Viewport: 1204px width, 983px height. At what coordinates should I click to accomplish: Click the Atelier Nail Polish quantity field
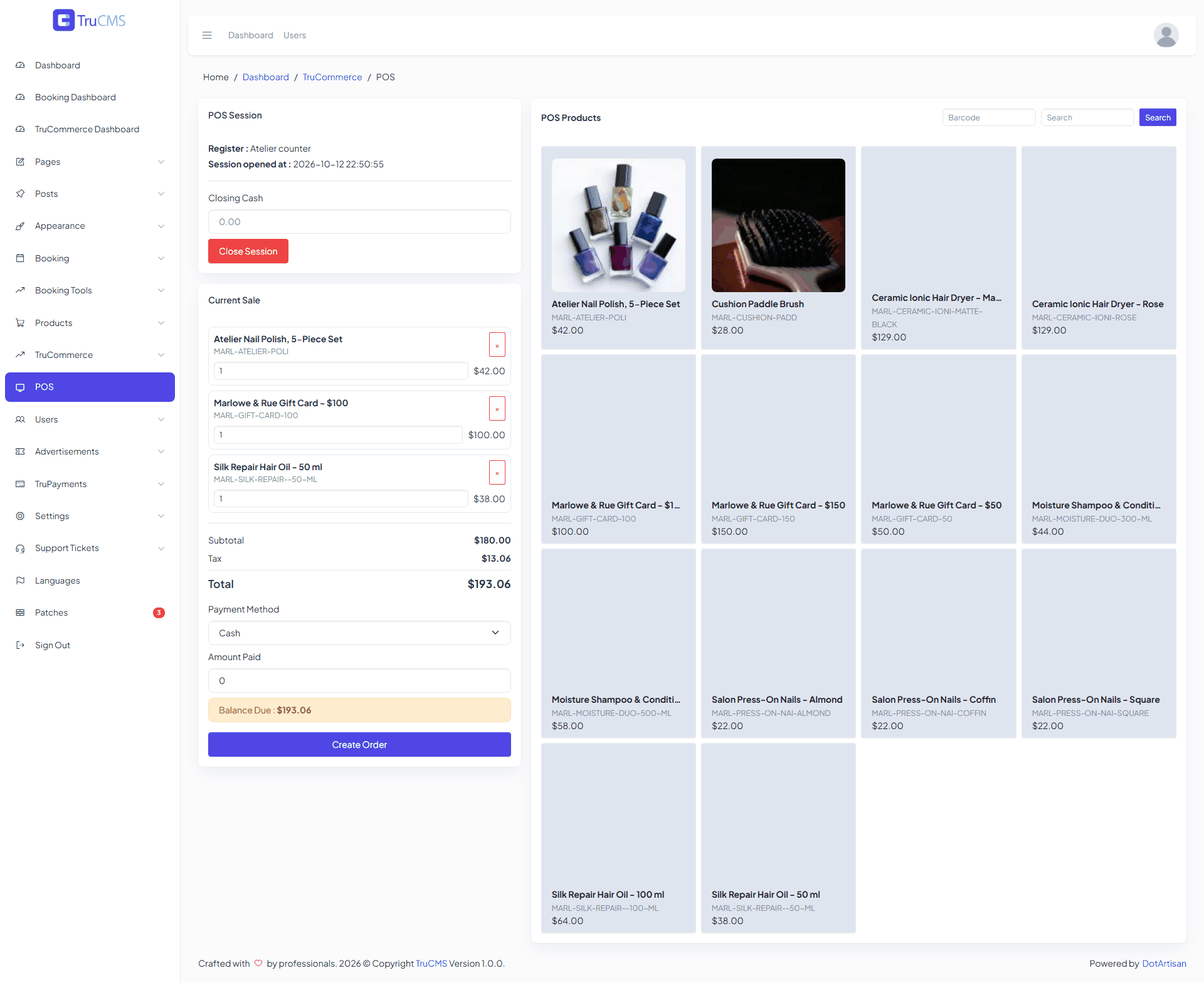tap(341, 371)
